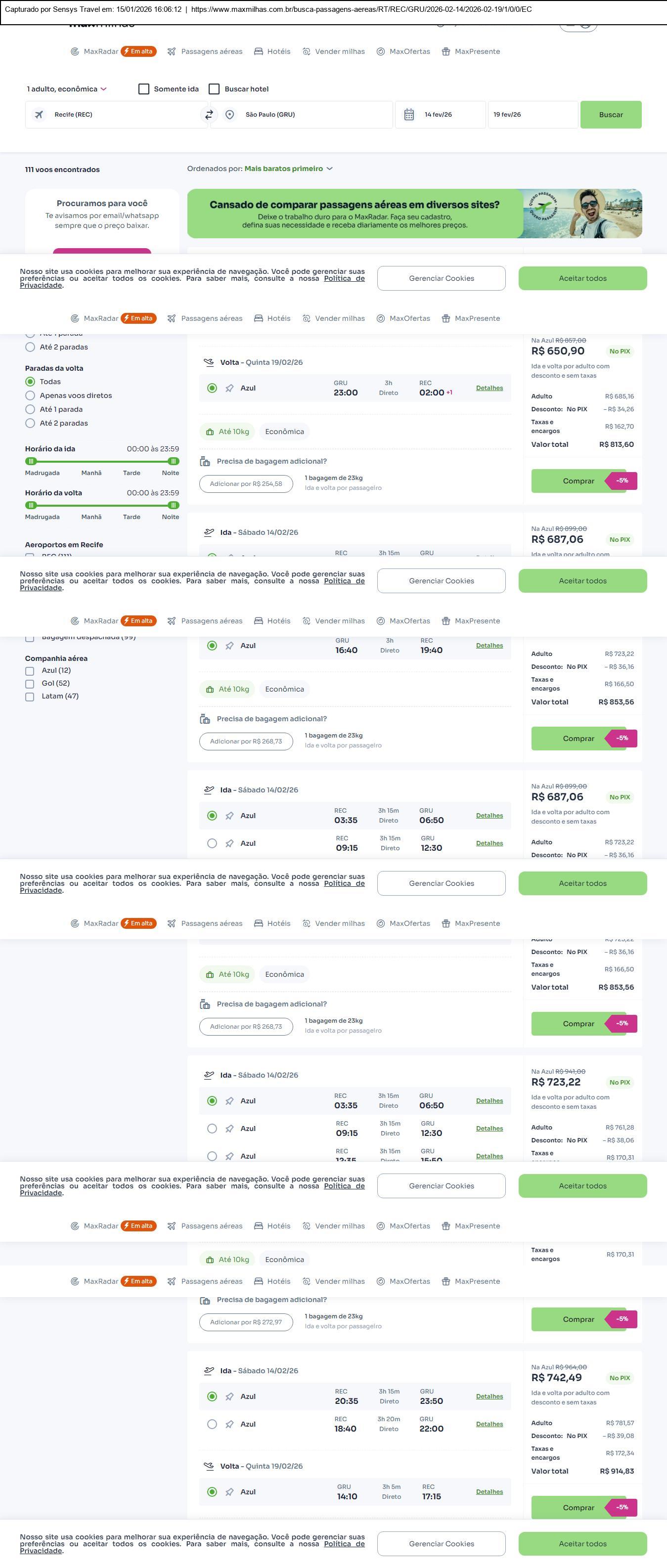Click the luggage icon next to 'Precisa de bagagem adicional?'

coord(205,461)
